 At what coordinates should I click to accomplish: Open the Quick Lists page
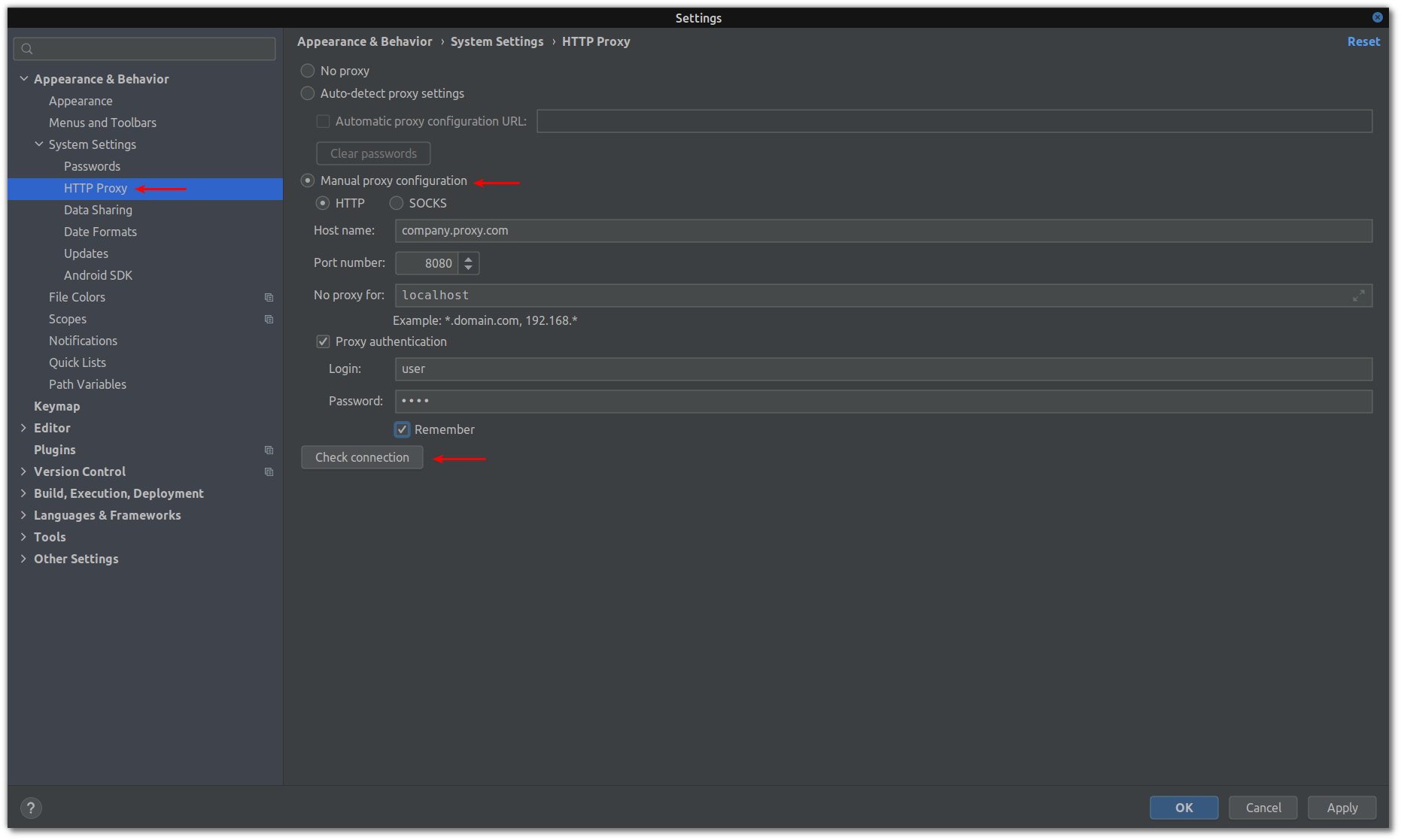point(77,362)
